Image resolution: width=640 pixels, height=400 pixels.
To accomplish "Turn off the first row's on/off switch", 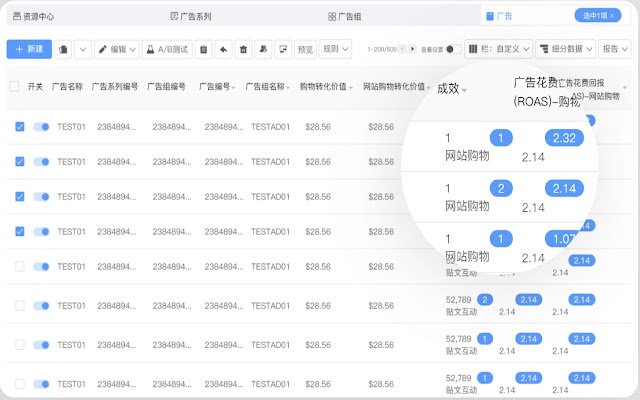I will point(41,127).
